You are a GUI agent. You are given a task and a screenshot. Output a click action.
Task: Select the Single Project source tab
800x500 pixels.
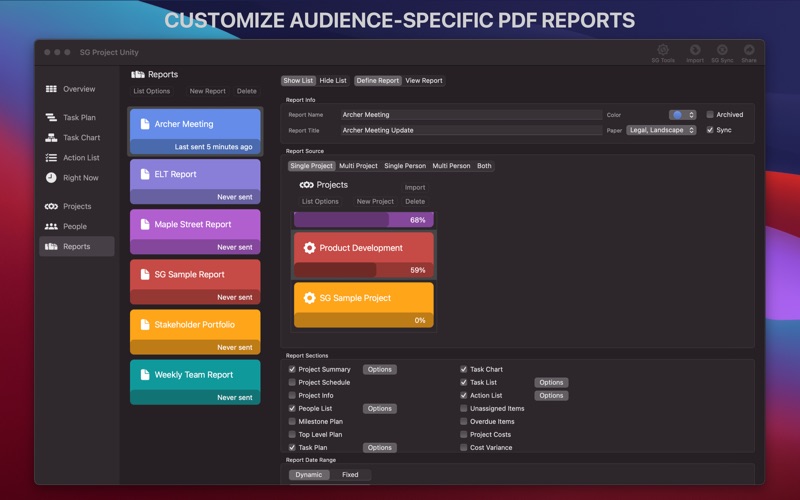311,166
